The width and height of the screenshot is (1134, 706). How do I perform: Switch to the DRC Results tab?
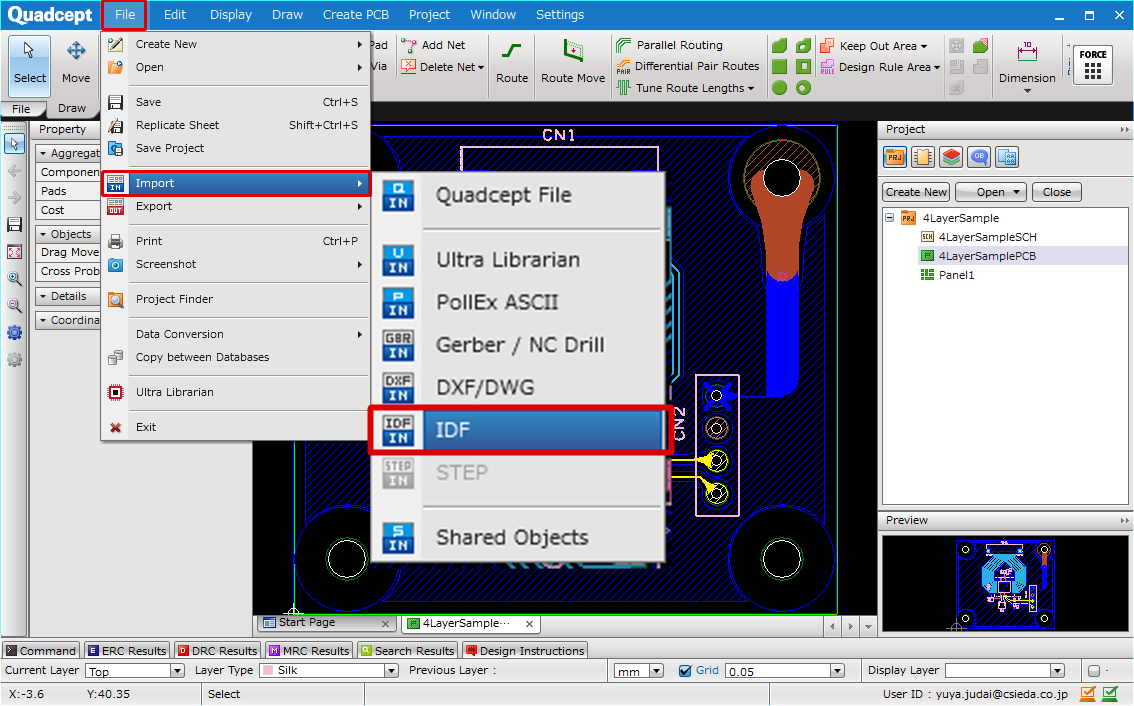click(218, 650)
